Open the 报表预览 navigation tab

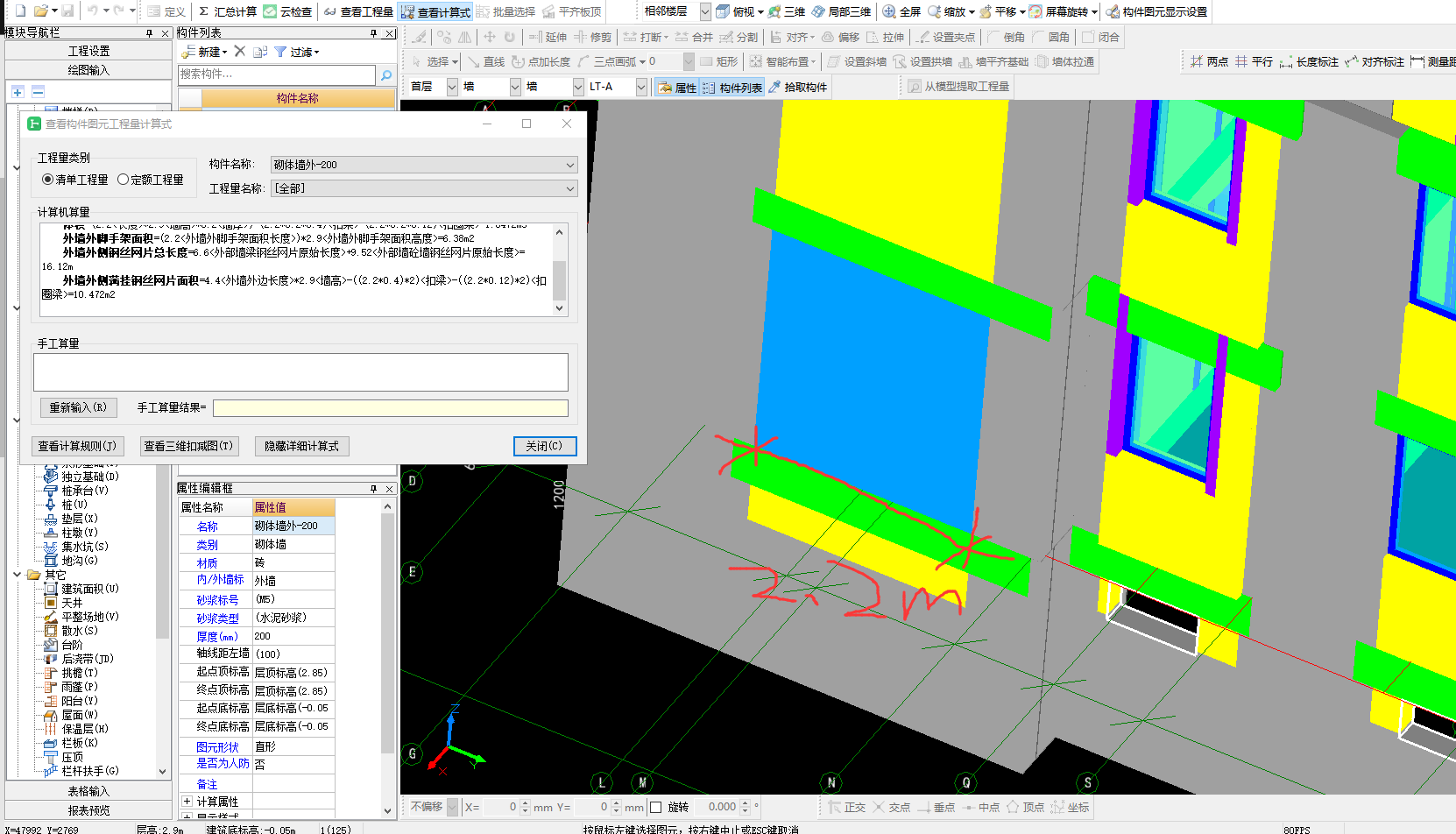[88, 810]
